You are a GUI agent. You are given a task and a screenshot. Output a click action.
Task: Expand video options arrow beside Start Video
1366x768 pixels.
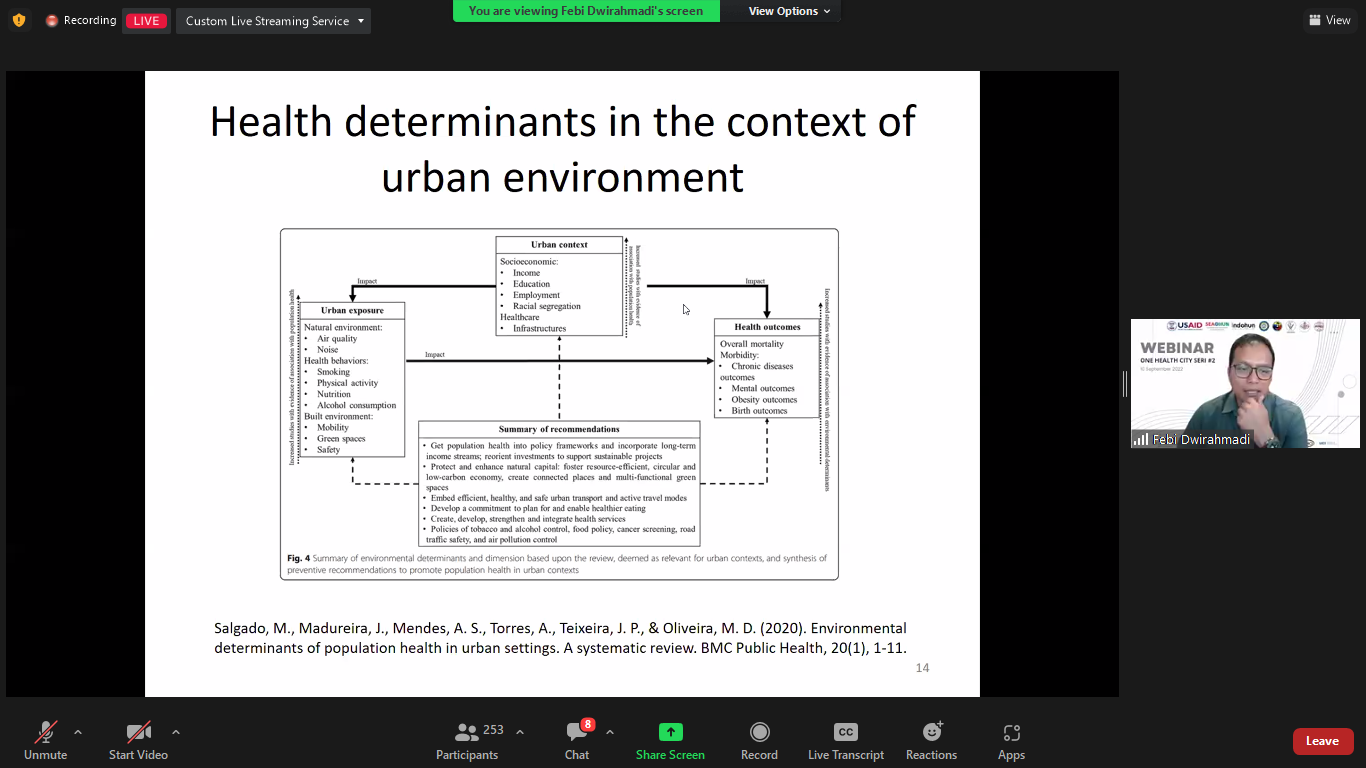[176, 732]
